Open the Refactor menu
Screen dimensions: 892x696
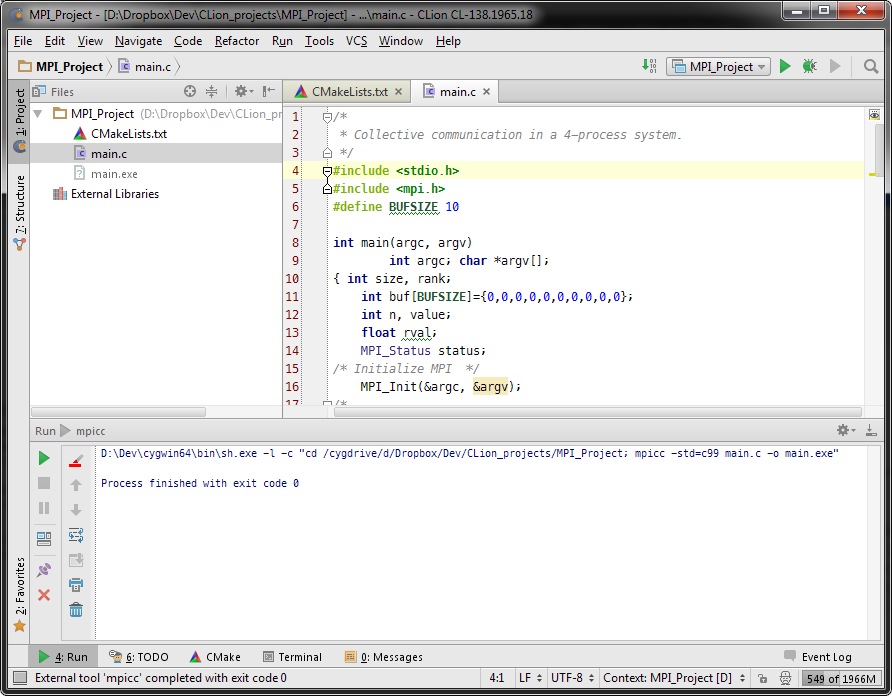click(x=237, y=41)
